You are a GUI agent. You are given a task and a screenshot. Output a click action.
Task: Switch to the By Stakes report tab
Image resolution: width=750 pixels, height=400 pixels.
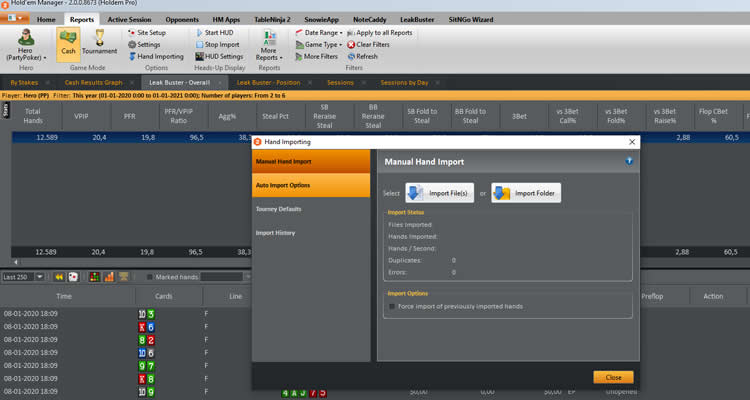(x=24, y=83)
